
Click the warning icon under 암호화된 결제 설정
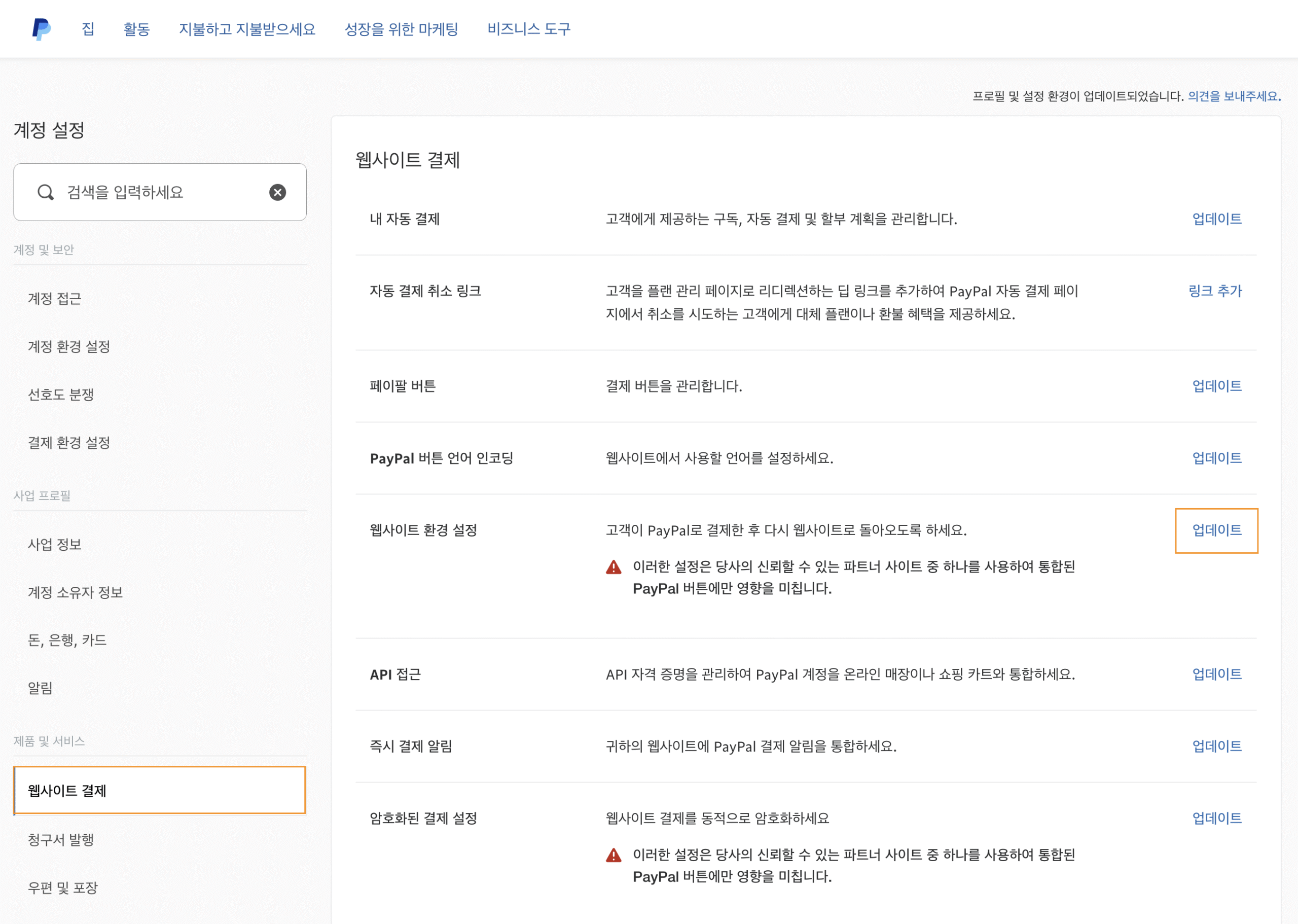pos(614,855)
